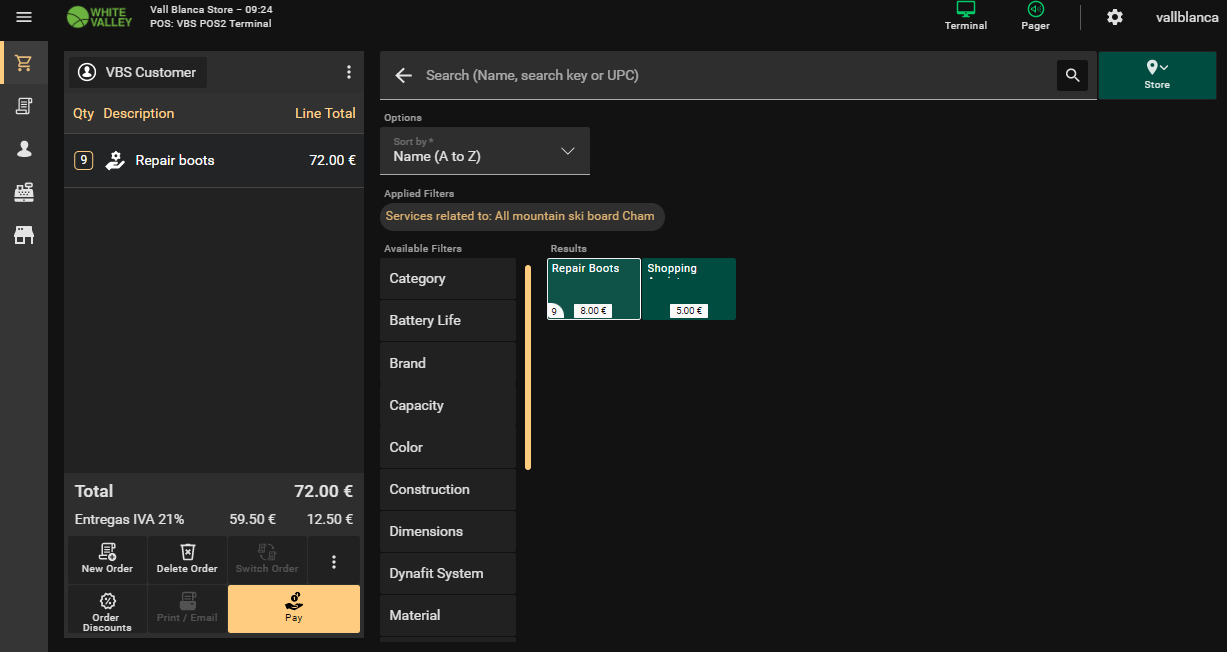
Task: Click the filters list scrollbar
Action: pyautogui.click(x=528, y=366)
